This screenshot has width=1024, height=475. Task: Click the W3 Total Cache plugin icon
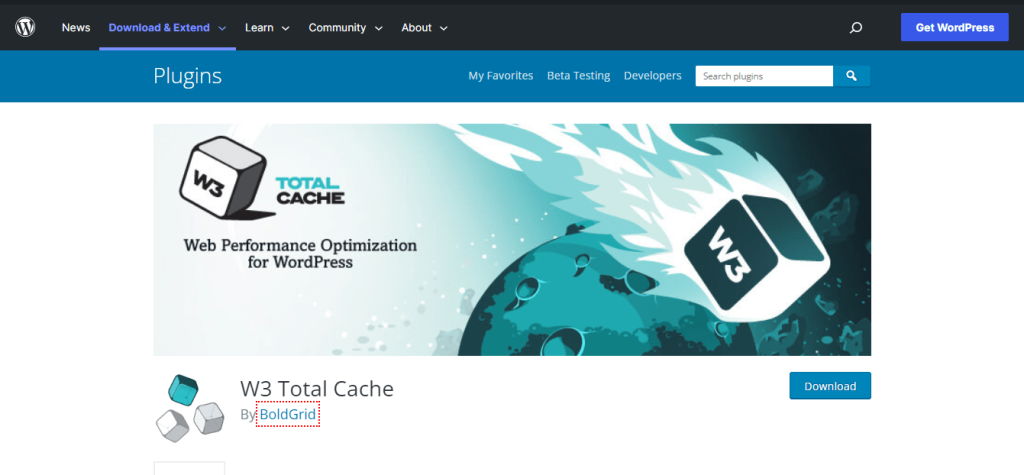(189, 408)
